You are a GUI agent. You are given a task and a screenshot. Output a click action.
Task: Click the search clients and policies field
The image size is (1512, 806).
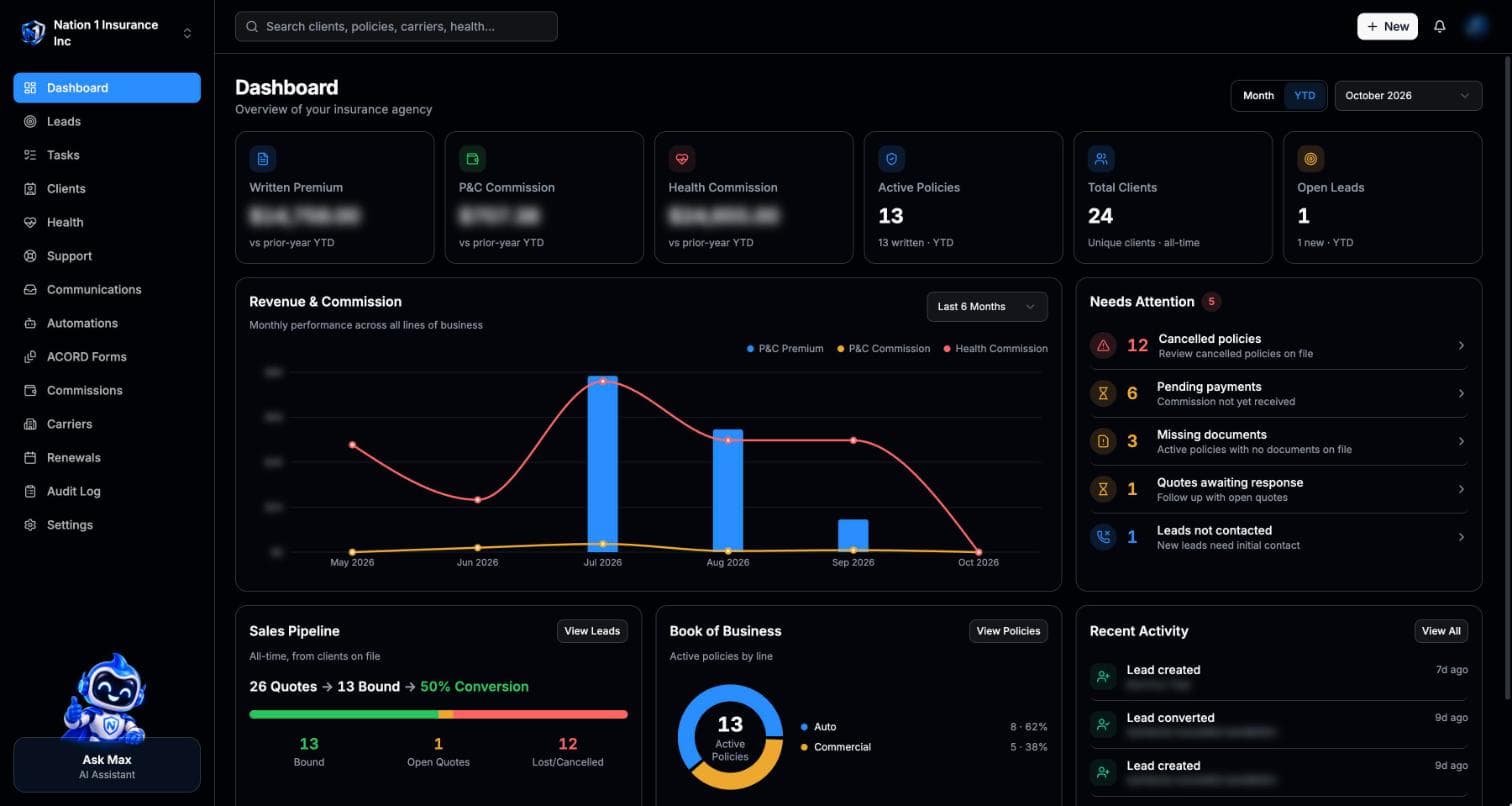tap(396, 27)
